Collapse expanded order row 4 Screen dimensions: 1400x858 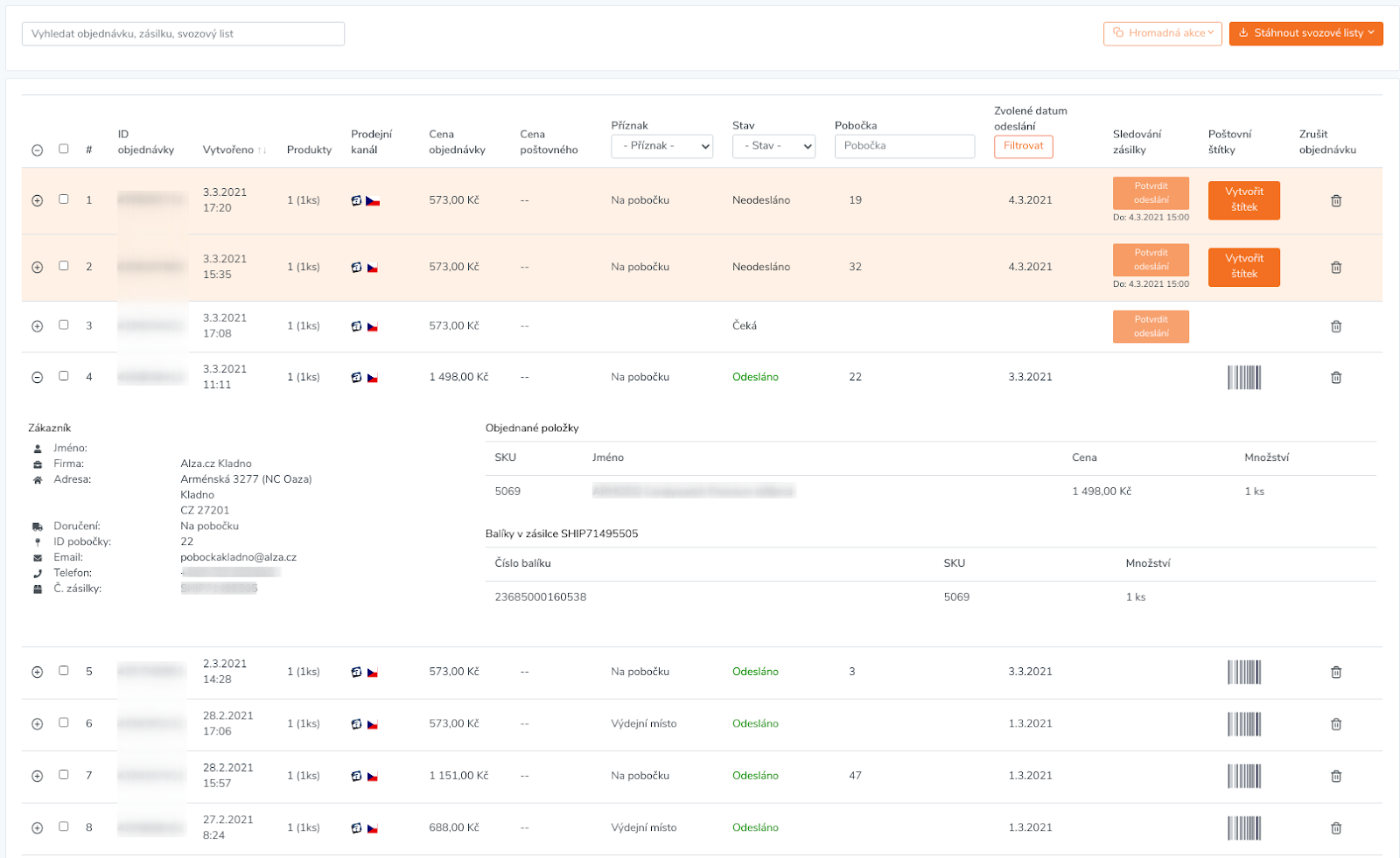point(37,378)
